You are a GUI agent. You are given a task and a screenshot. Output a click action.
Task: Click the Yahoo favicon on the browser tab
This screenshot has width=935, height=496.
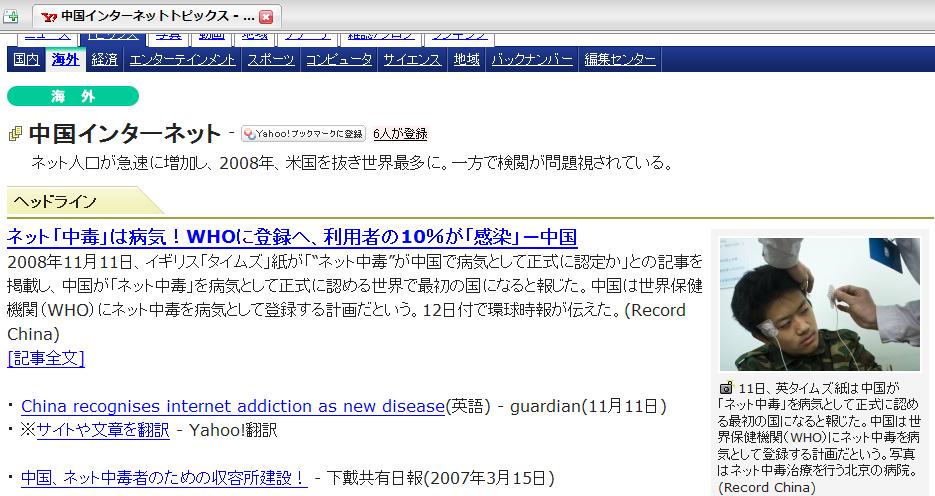click(x=49, y=17)
